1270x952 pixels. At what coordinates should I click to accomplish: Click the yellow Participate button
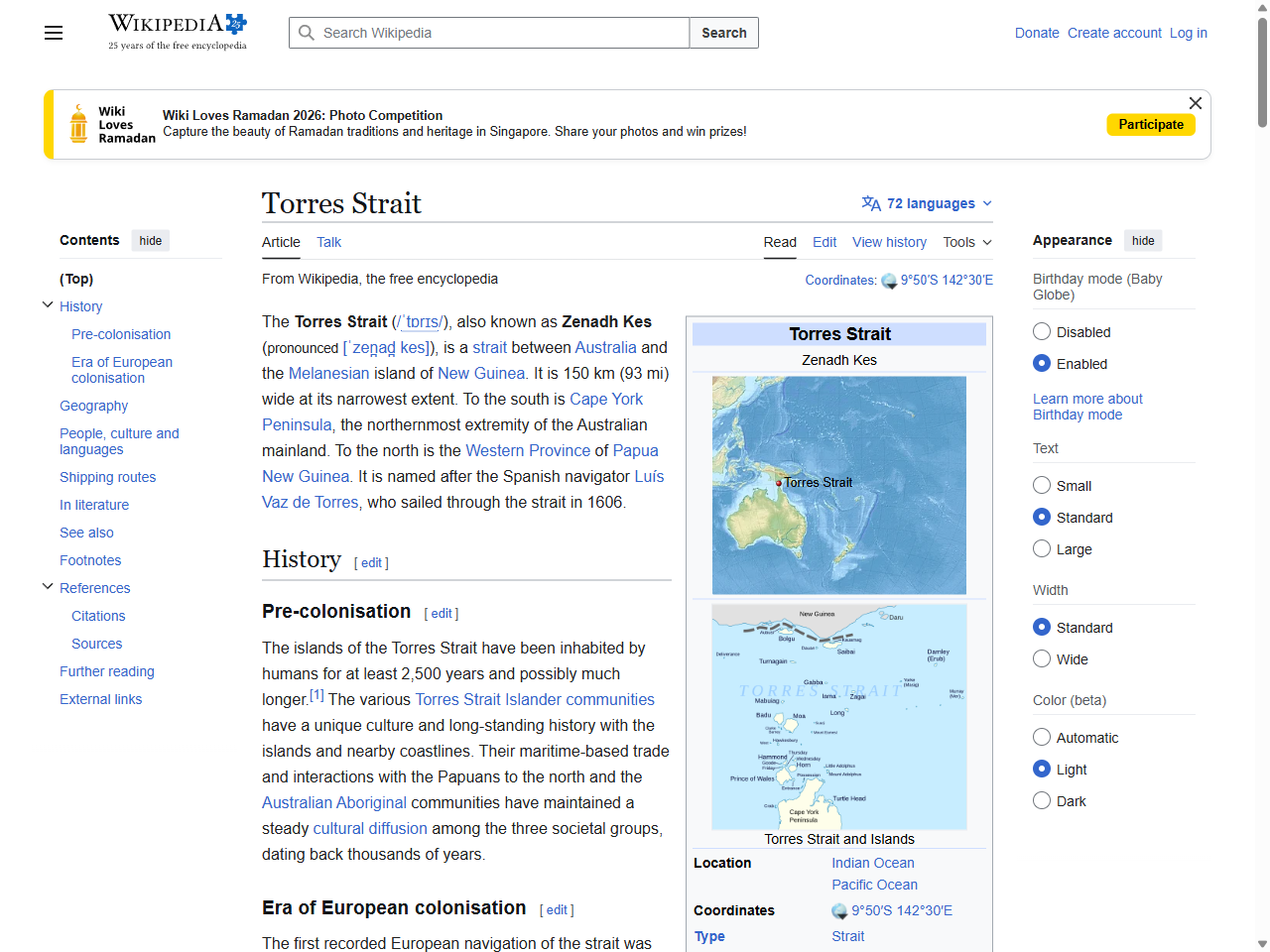pyautogui.click(x=1151, y=124)
